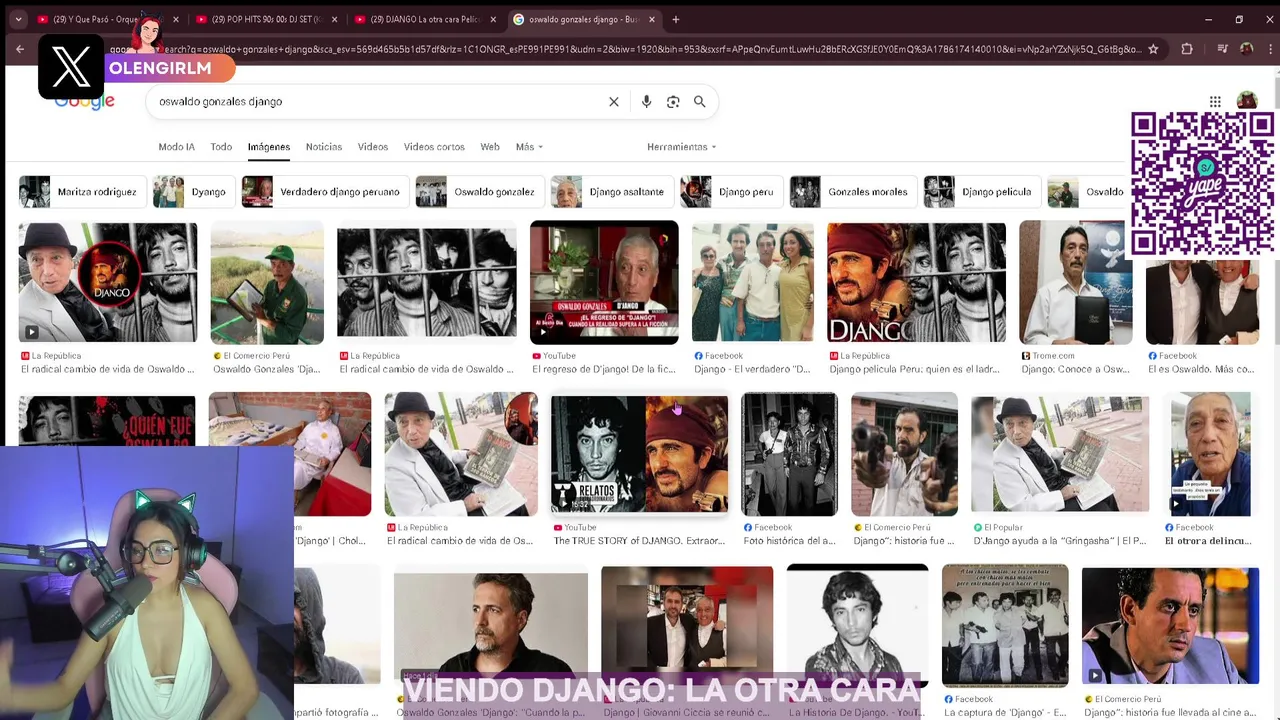Image resolution: width=1280 pixels, height=720 pixels.
Task: Filter by 'Maritza rodríguez' chip
Action: 83,192
